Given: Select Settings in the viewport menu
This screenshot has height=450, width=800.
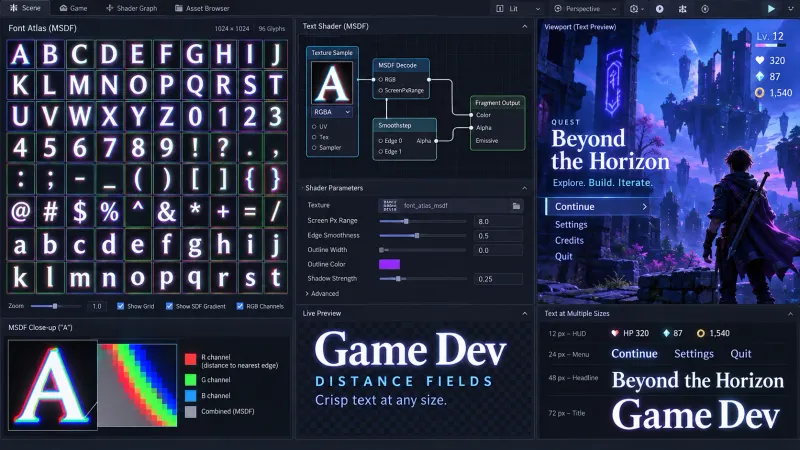Looking at the screenshot, I should click(x=571, y=224).
